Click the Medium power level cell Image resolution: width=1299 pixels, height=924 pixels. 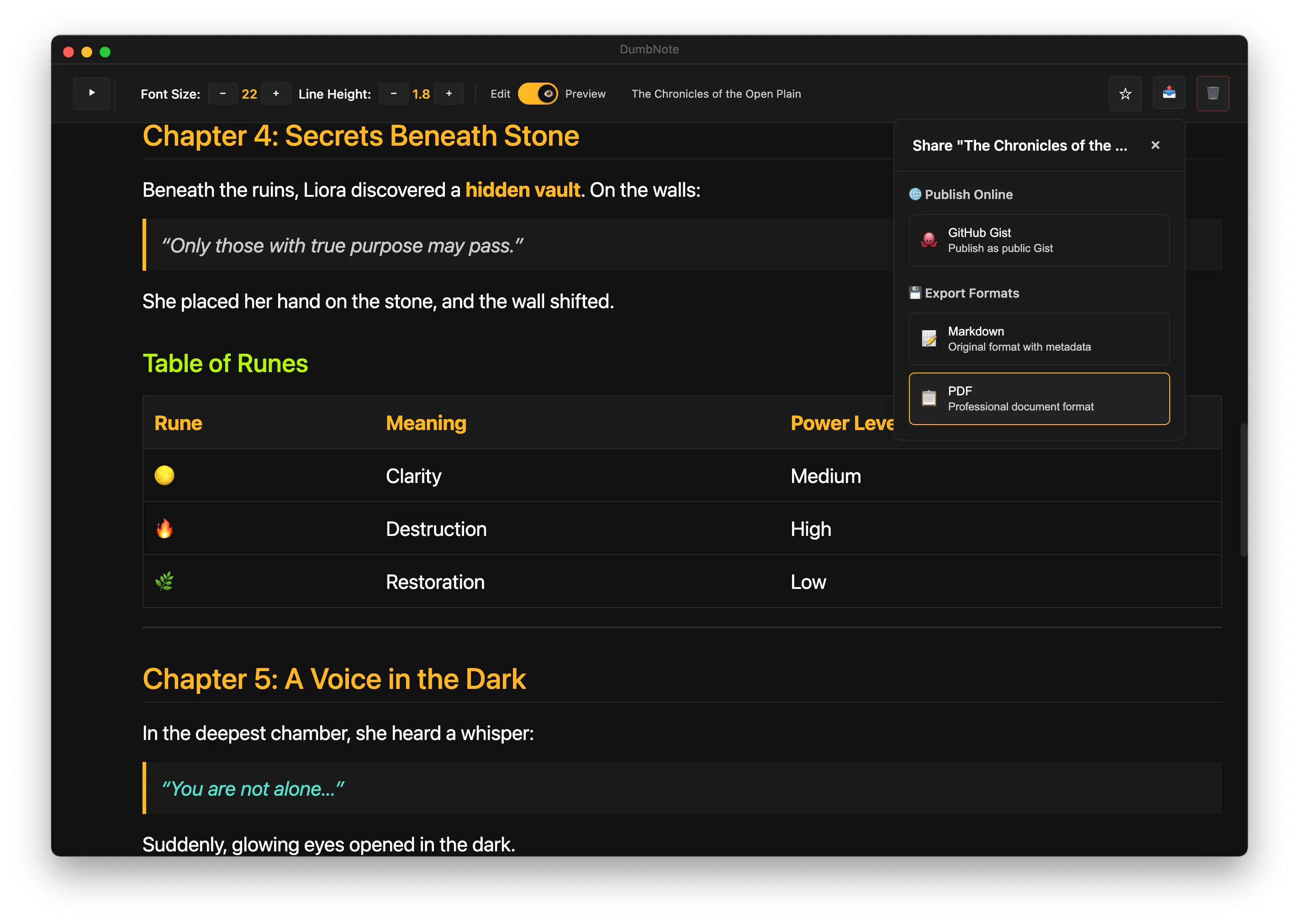825,476
